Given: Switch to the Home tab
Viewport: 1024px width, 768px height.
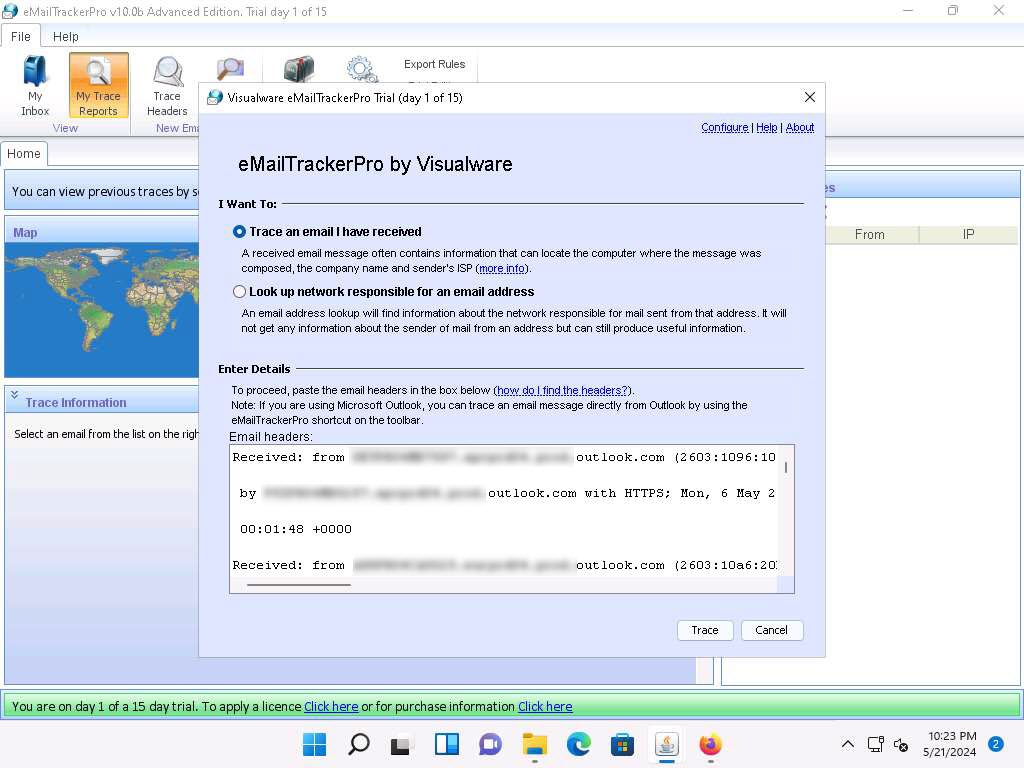Looking at the screenshot, I should pyautogui.click(x=24, y=153).
